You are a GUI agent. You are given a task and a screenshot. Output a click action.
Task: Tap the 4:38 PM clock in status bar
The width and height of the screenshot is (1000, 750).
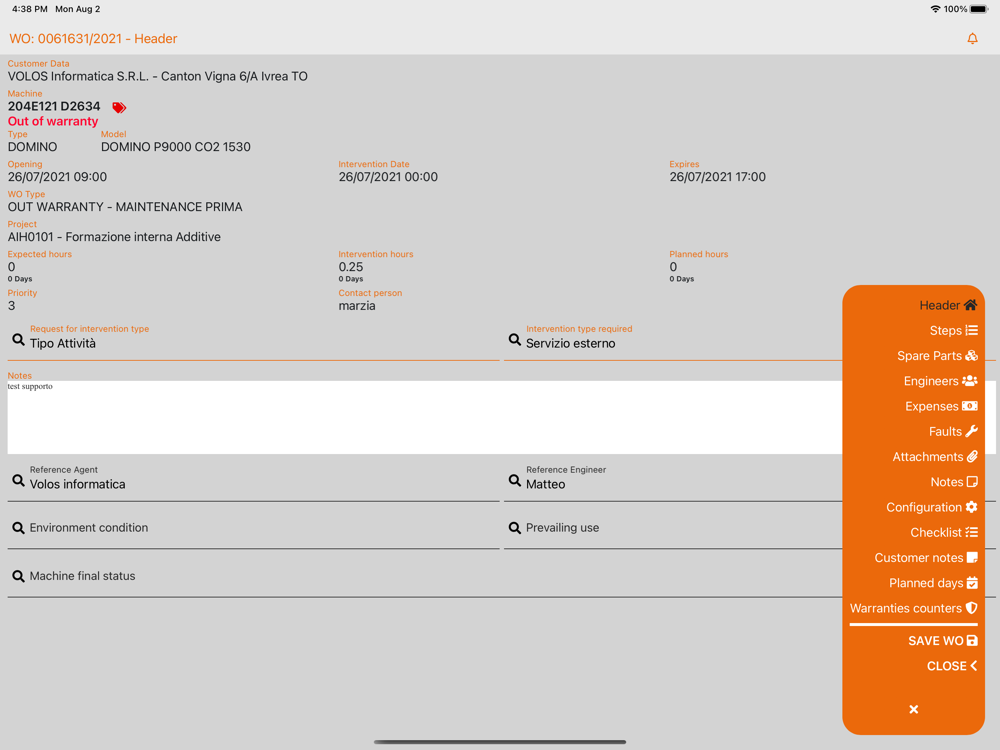pos(29,9)
